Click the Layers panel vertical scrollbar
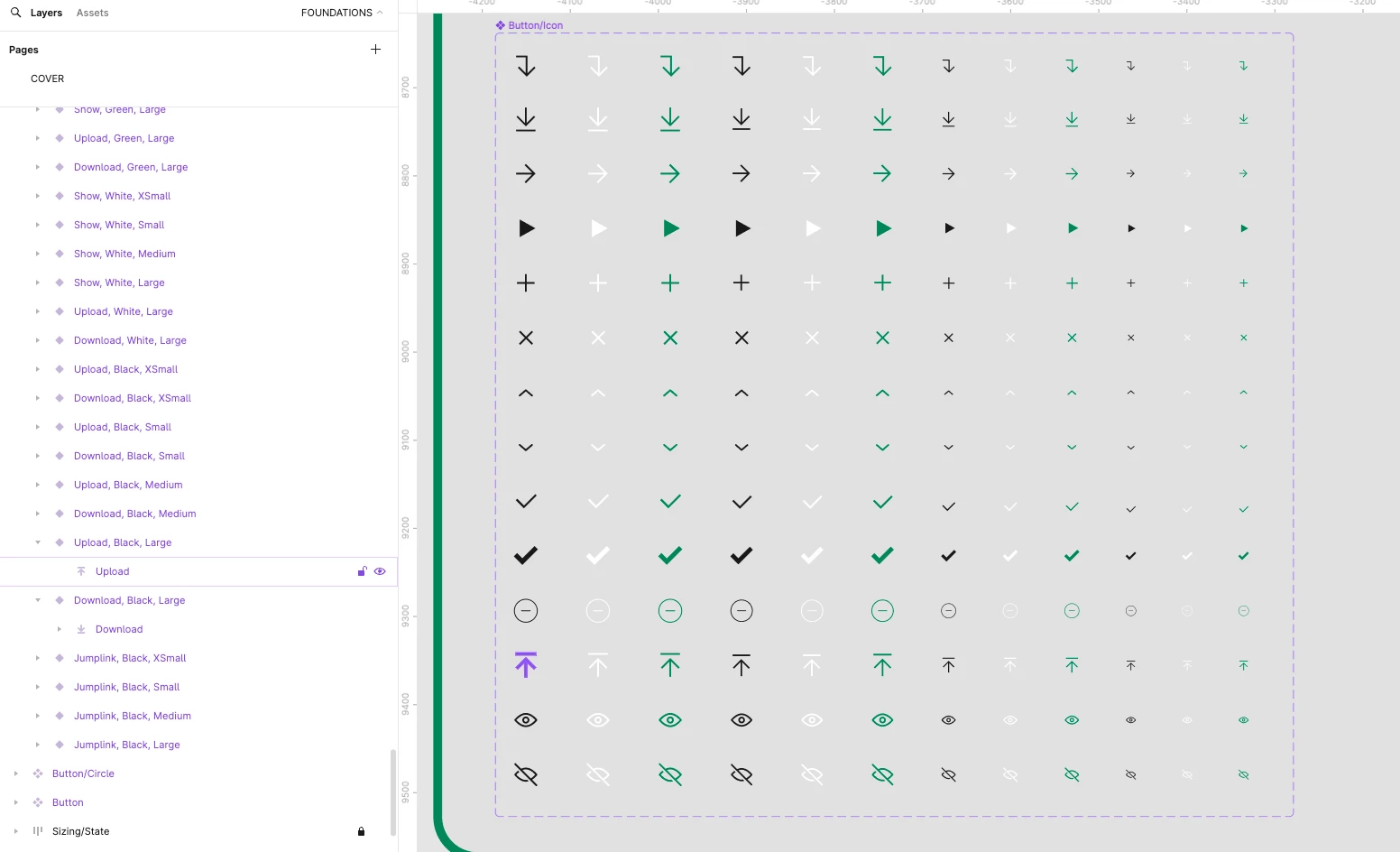1400x852 pixels. (x=392, y=792)
